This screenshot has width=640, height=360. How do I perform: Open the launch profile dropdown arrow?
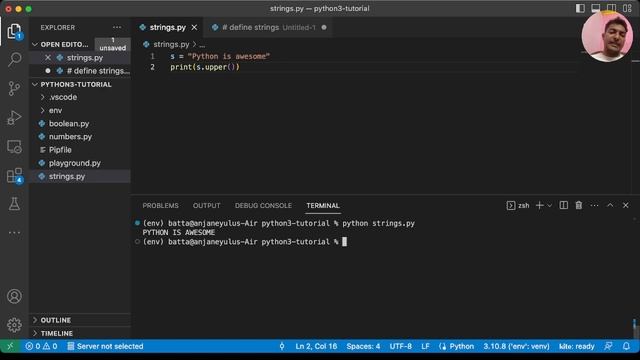click(549, 206)
